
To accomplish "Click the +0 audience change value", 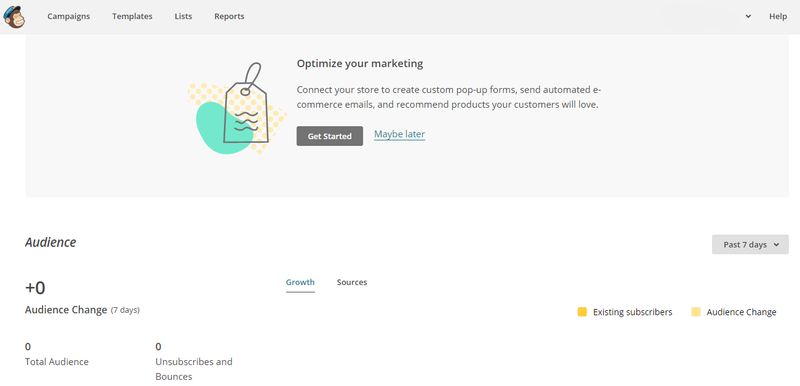I will tap(35, 288).
